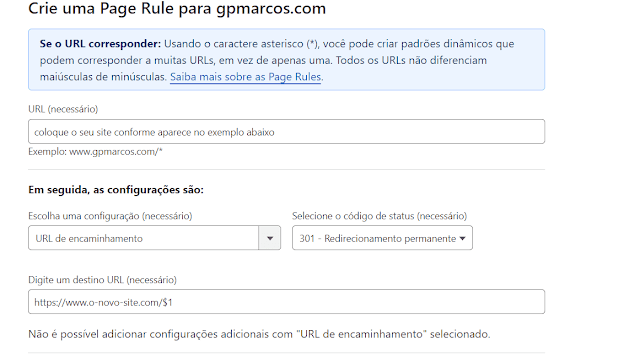
Task: Click the 'Digite um destino URL (necessário)' label
Action: pyautogui.click(x=102, y=280)
